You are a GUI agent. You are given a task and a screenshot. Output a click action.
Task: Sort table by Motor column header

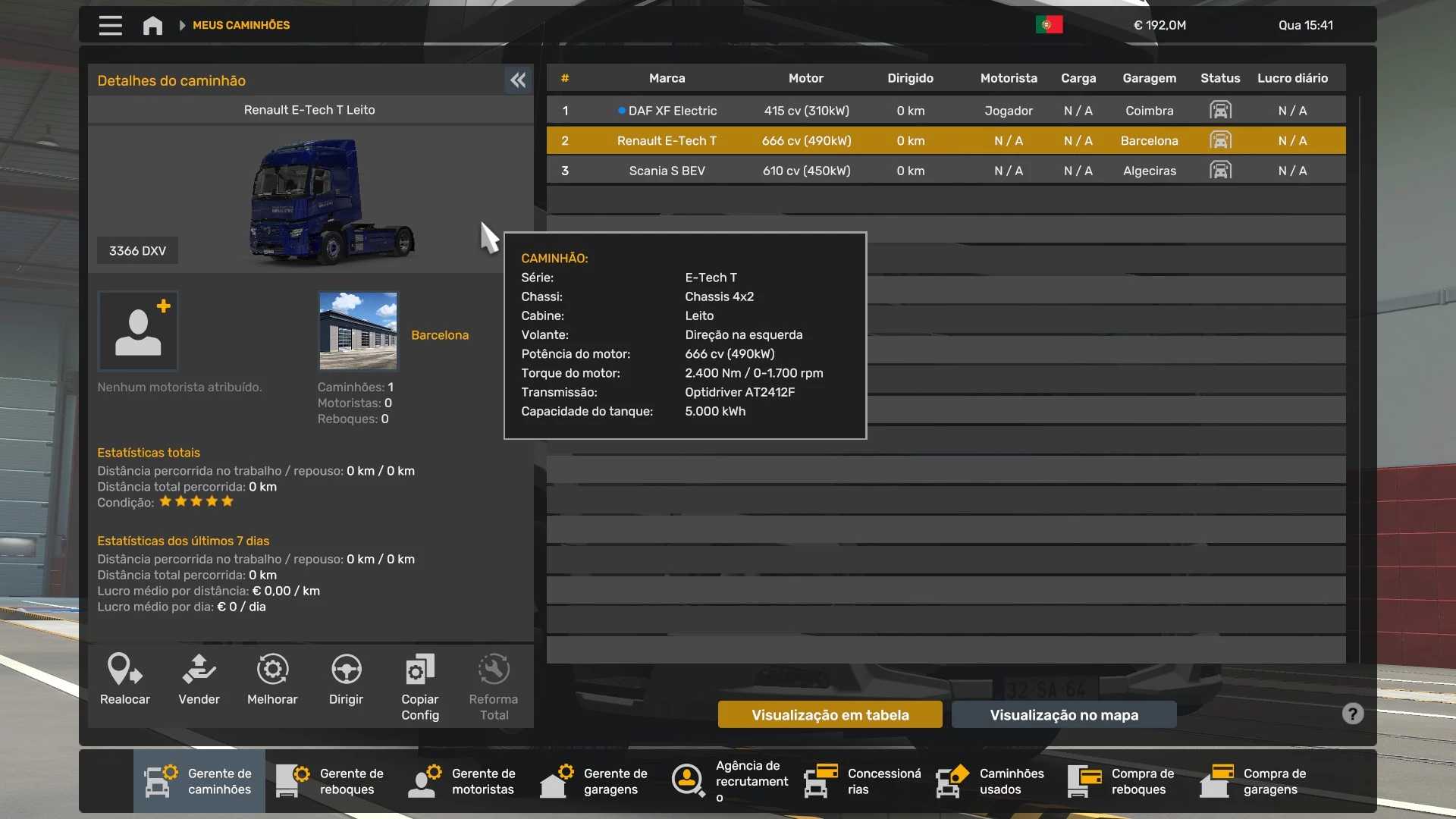point(805,78)
